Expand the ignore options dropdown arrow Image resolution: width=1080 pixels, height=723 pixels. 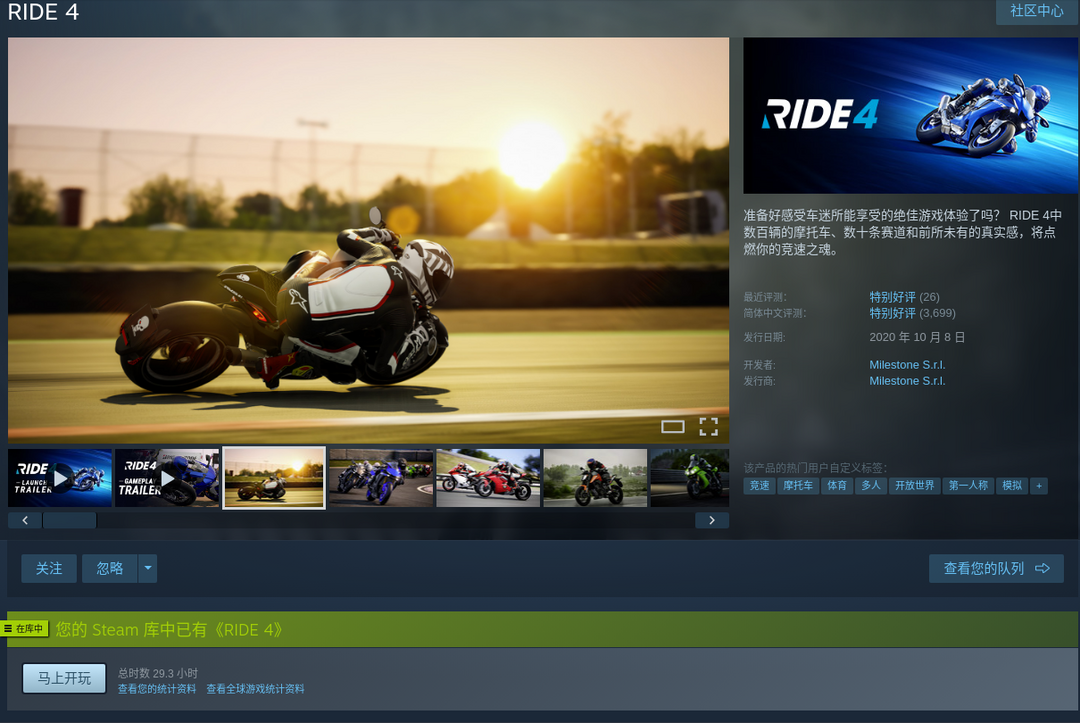[147, 569]
